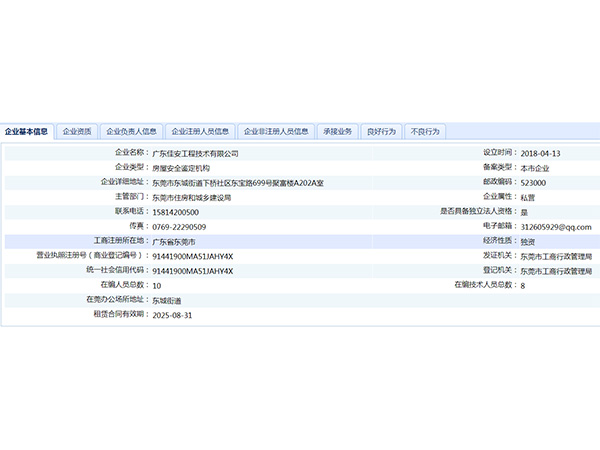Click the business license number value

[x=192, y=256]
